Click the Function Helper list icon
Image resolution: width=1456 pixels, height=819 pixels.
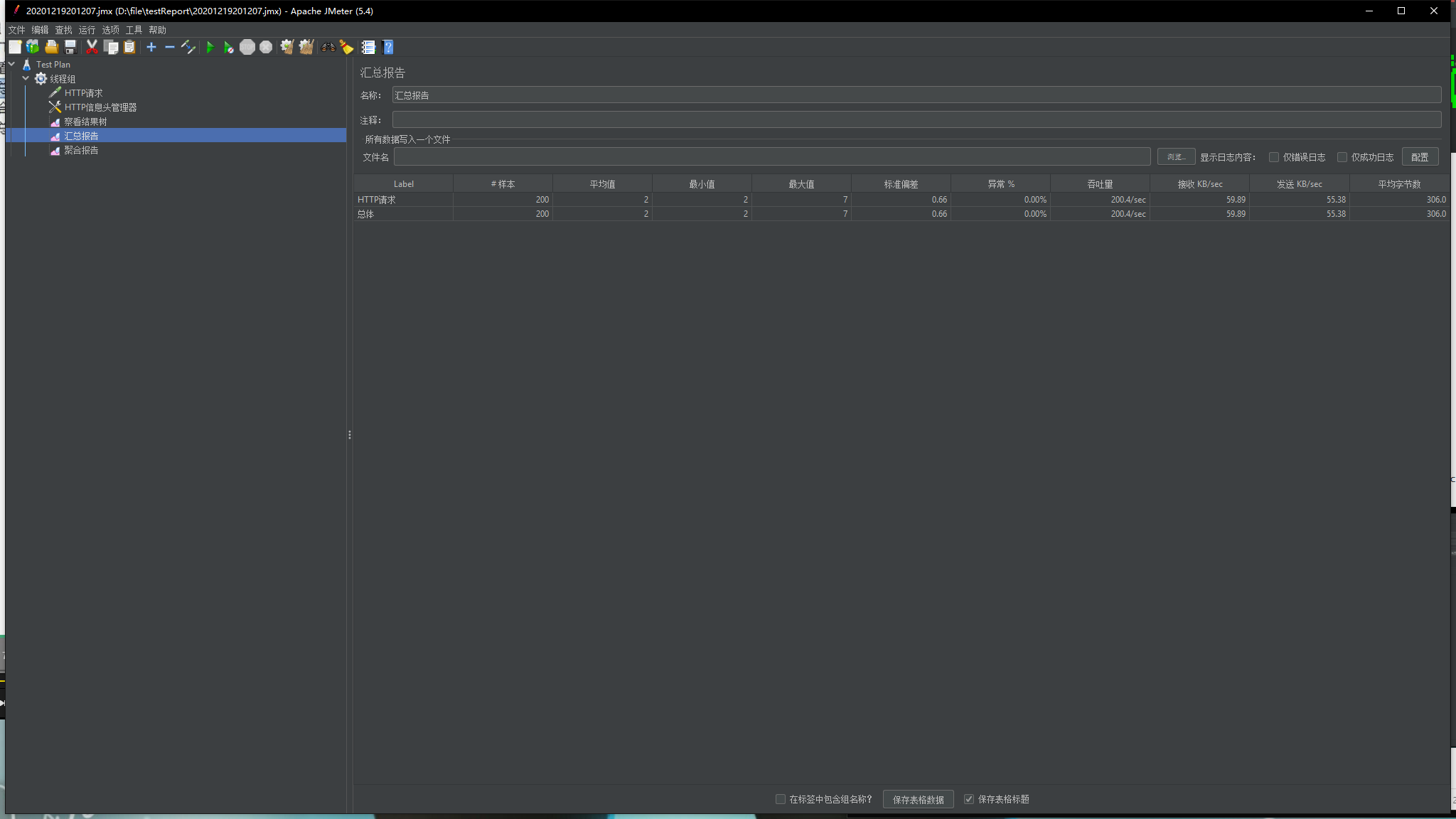point(368,47)
